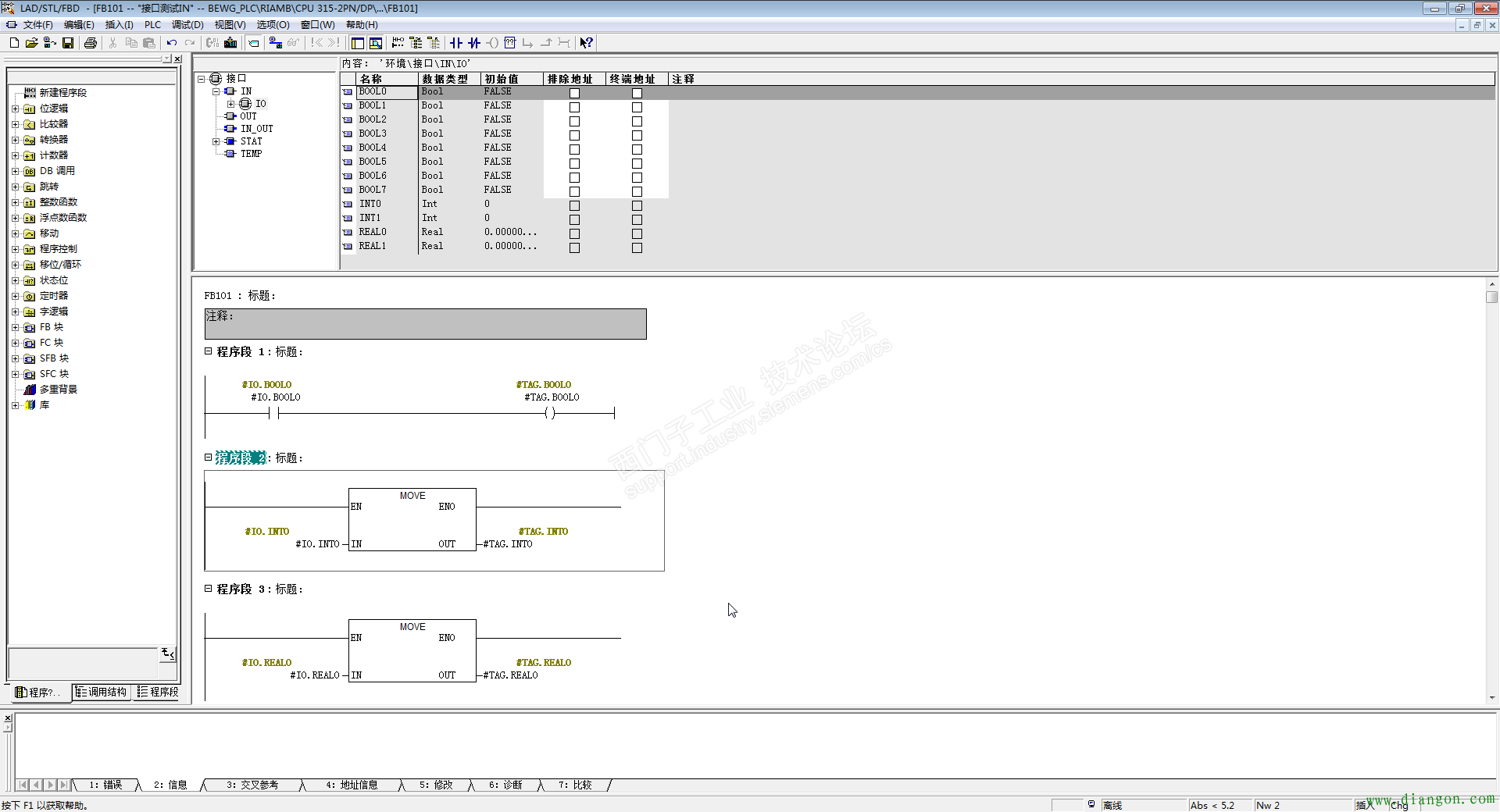Click the Undo toolbar icon
This screenshot has width=1500, height=812.
tap(172, 43)
